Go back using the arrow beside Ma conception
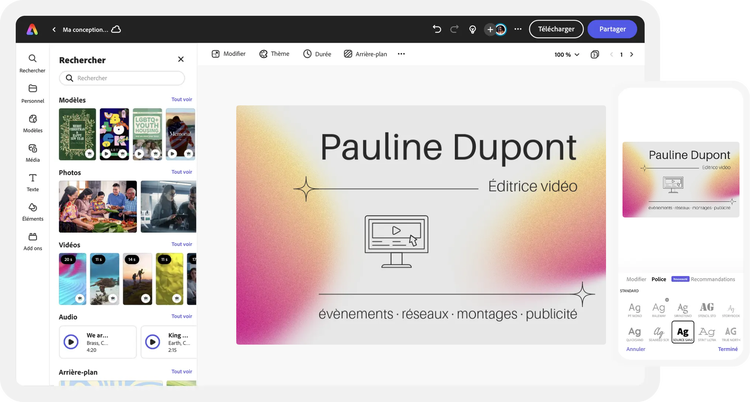Image resolution: width=750 pixels, height=402 pixels. pos(54,30)
